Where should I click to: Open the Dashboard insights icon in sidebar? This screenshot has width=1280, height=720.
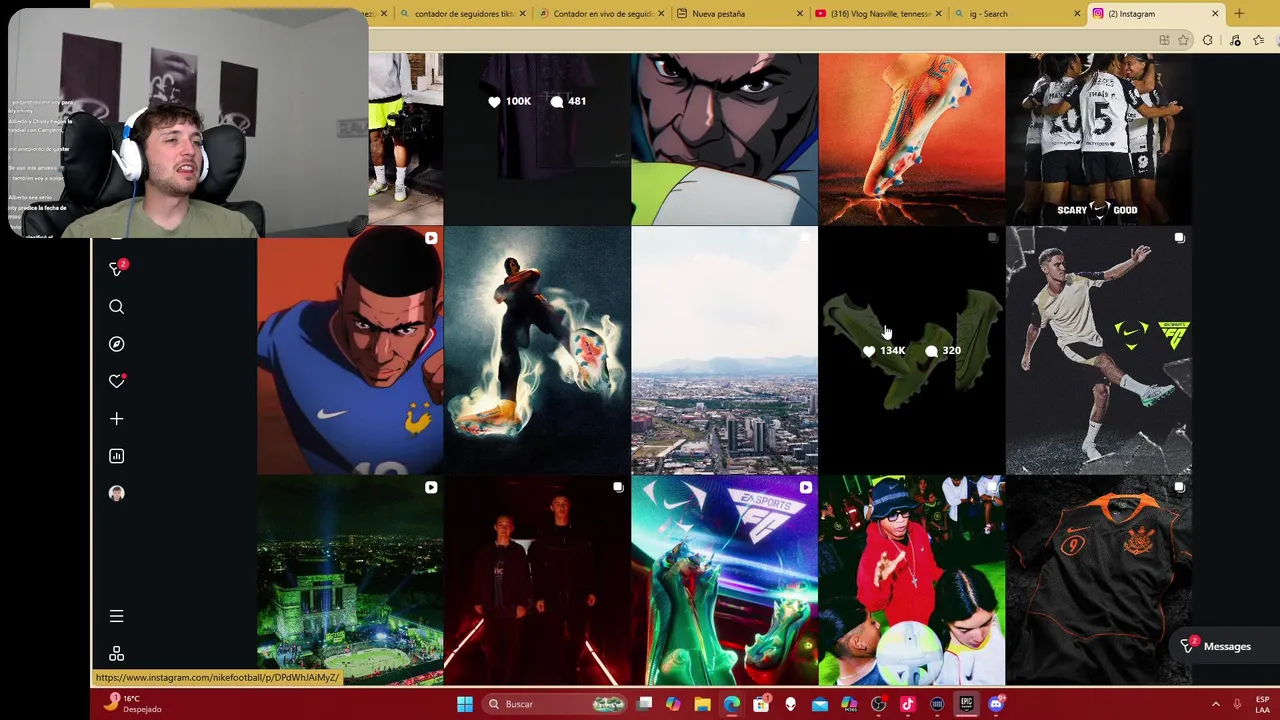116,456
